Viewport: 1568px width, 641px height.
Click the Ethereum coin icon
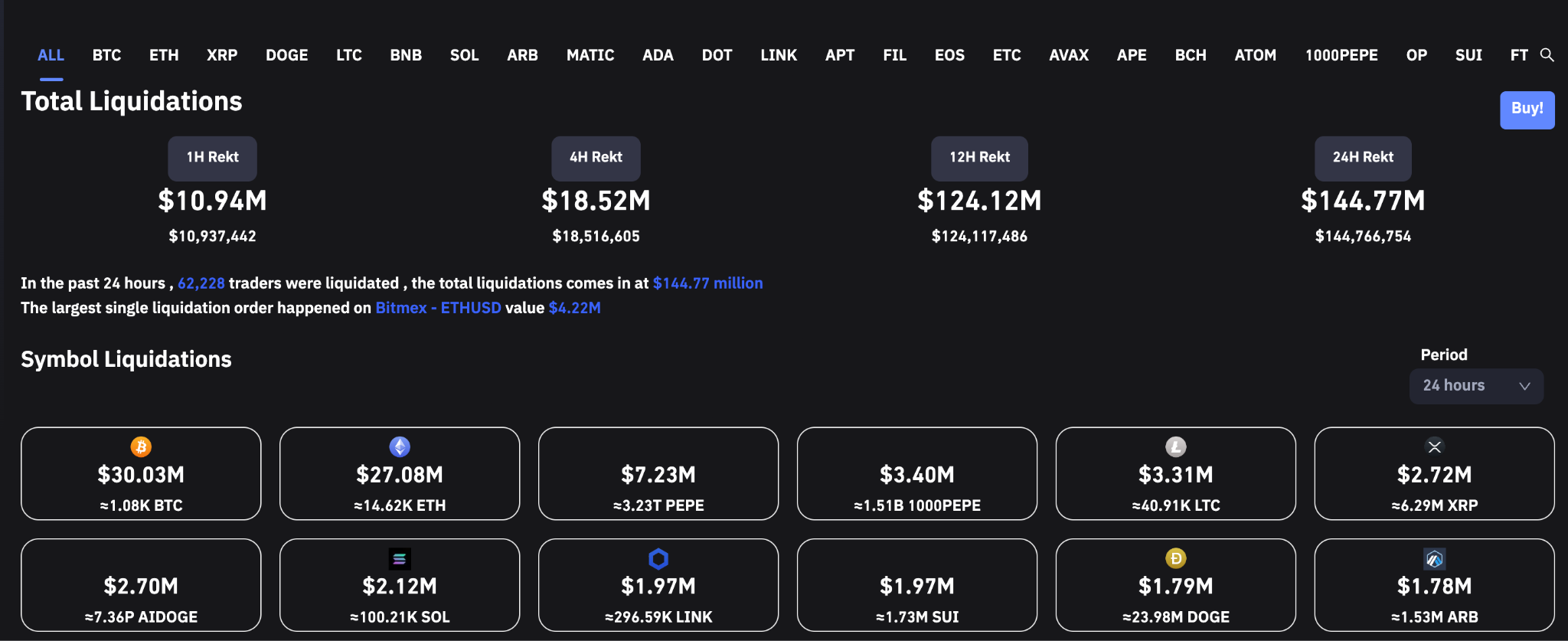pyautogui.click(x=400, y=446)
